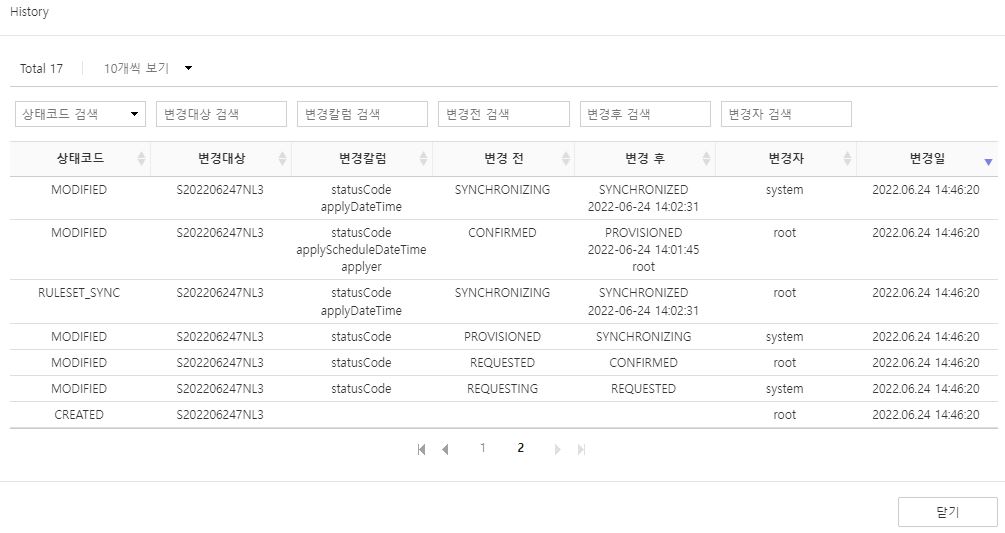Click the PROVISIONED value in 변경 전

[502, 336]
